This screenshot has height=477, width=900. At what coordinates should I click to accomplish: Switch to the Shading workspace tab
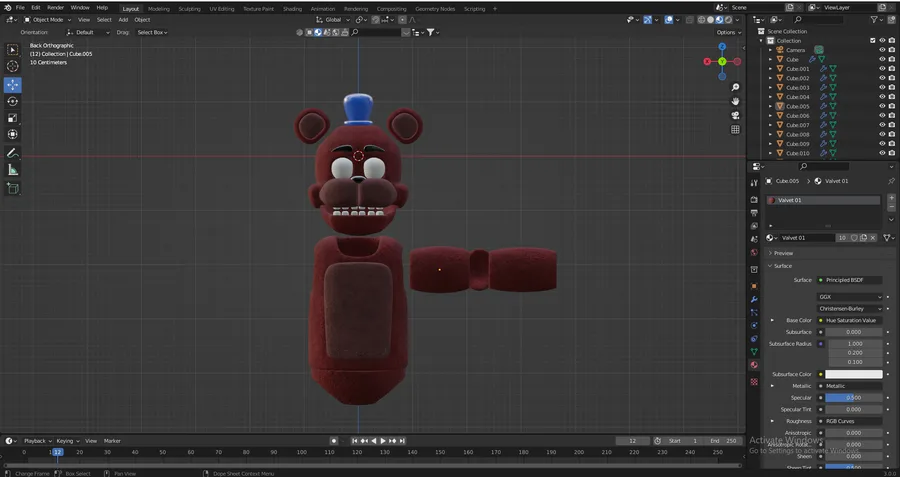292,9
